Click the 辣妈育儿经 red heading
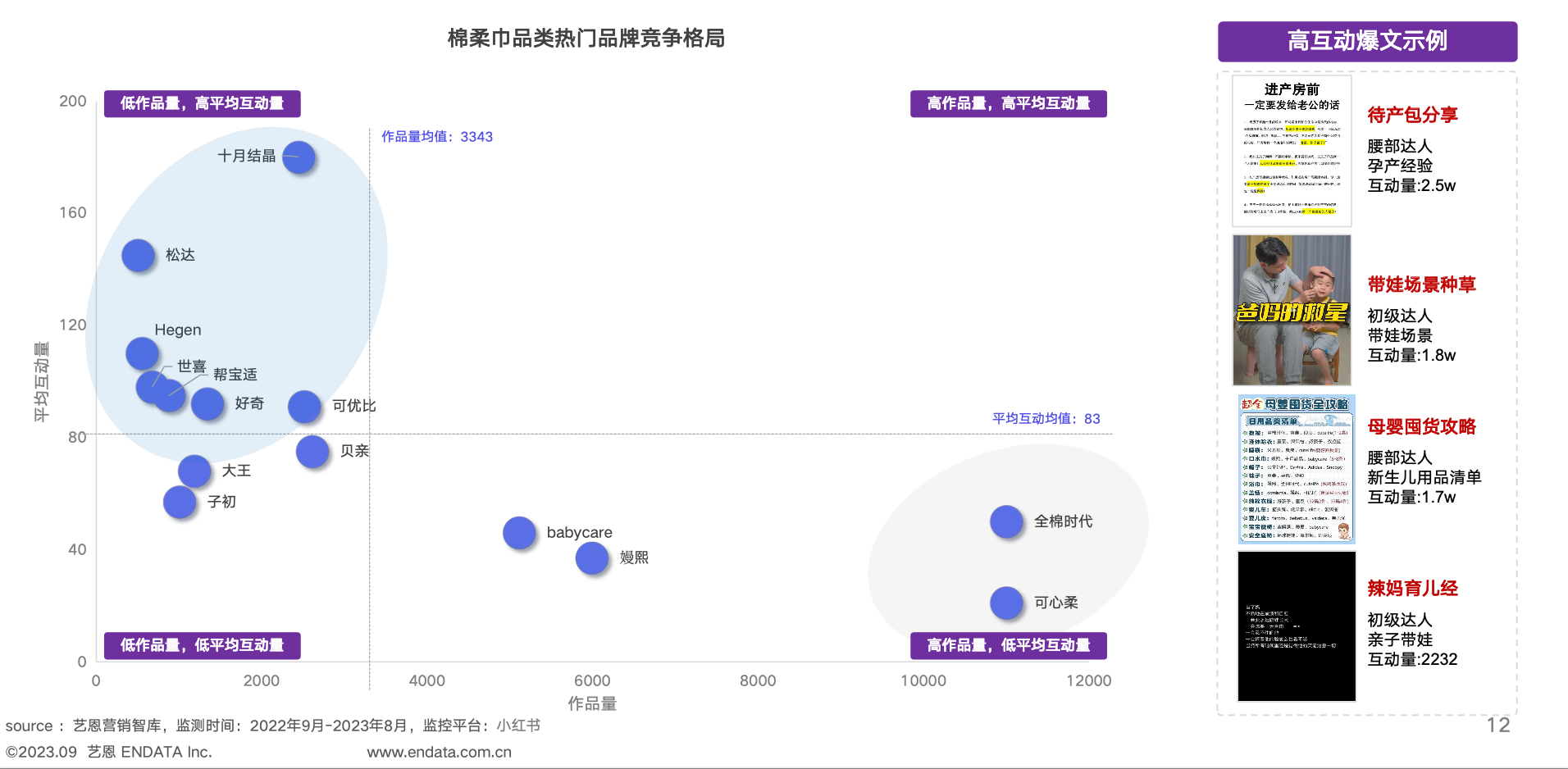The height and width of the screenshot is (769, 1568). click(x=1412, y=588)
